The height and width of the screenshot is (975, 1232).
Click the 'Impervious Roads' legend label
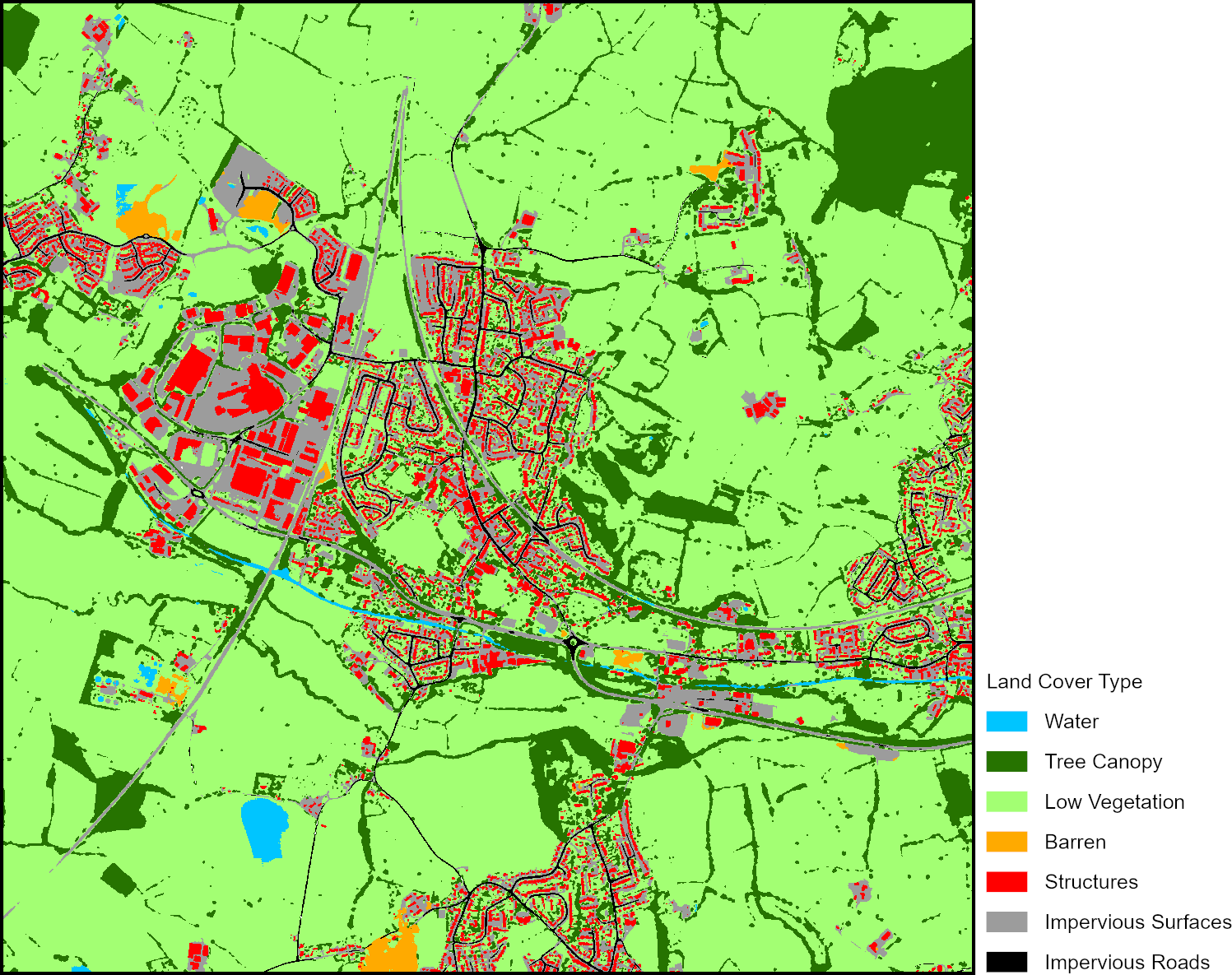point(1127,962)
